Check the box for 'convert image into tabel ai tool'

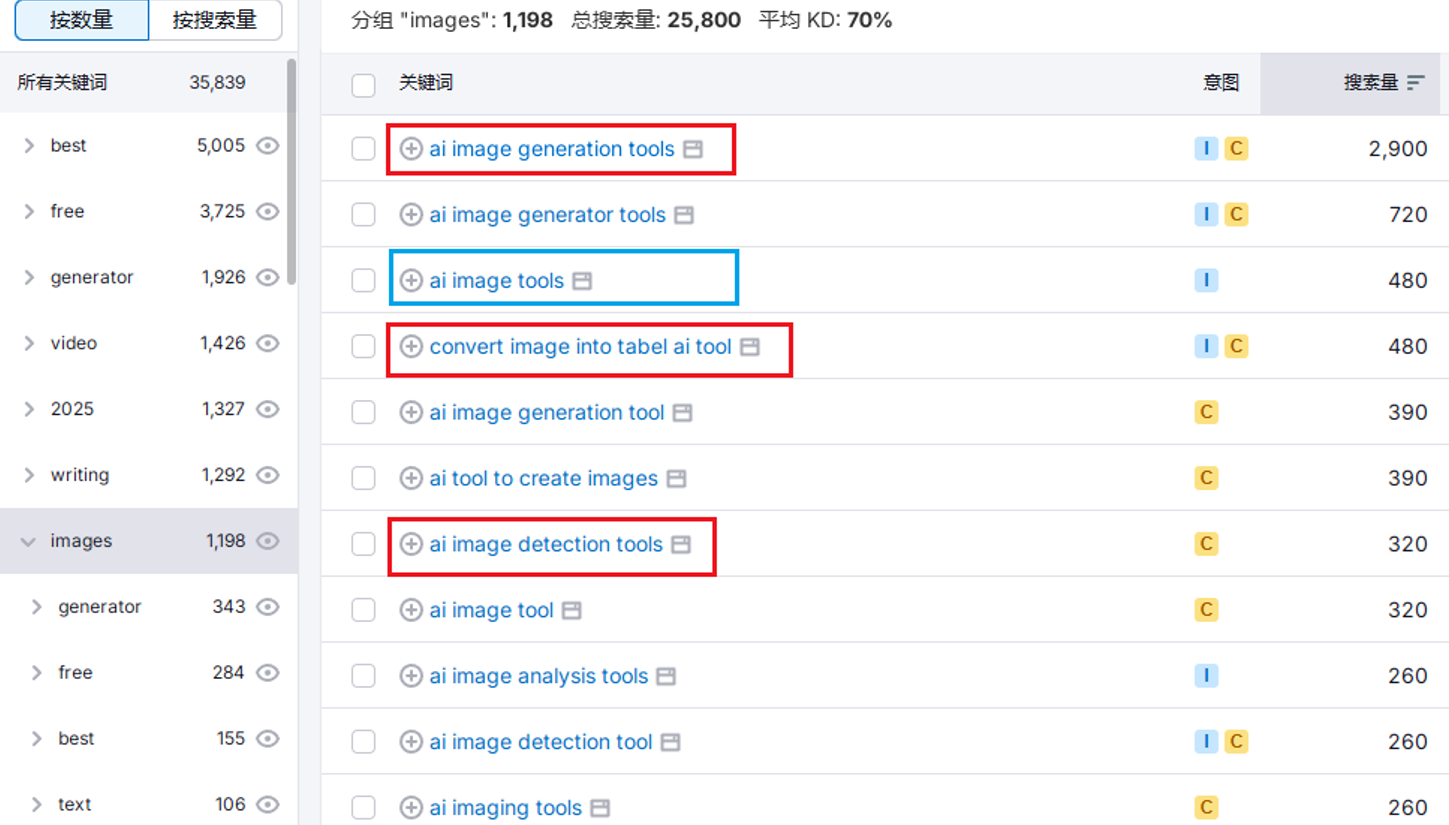363,347
